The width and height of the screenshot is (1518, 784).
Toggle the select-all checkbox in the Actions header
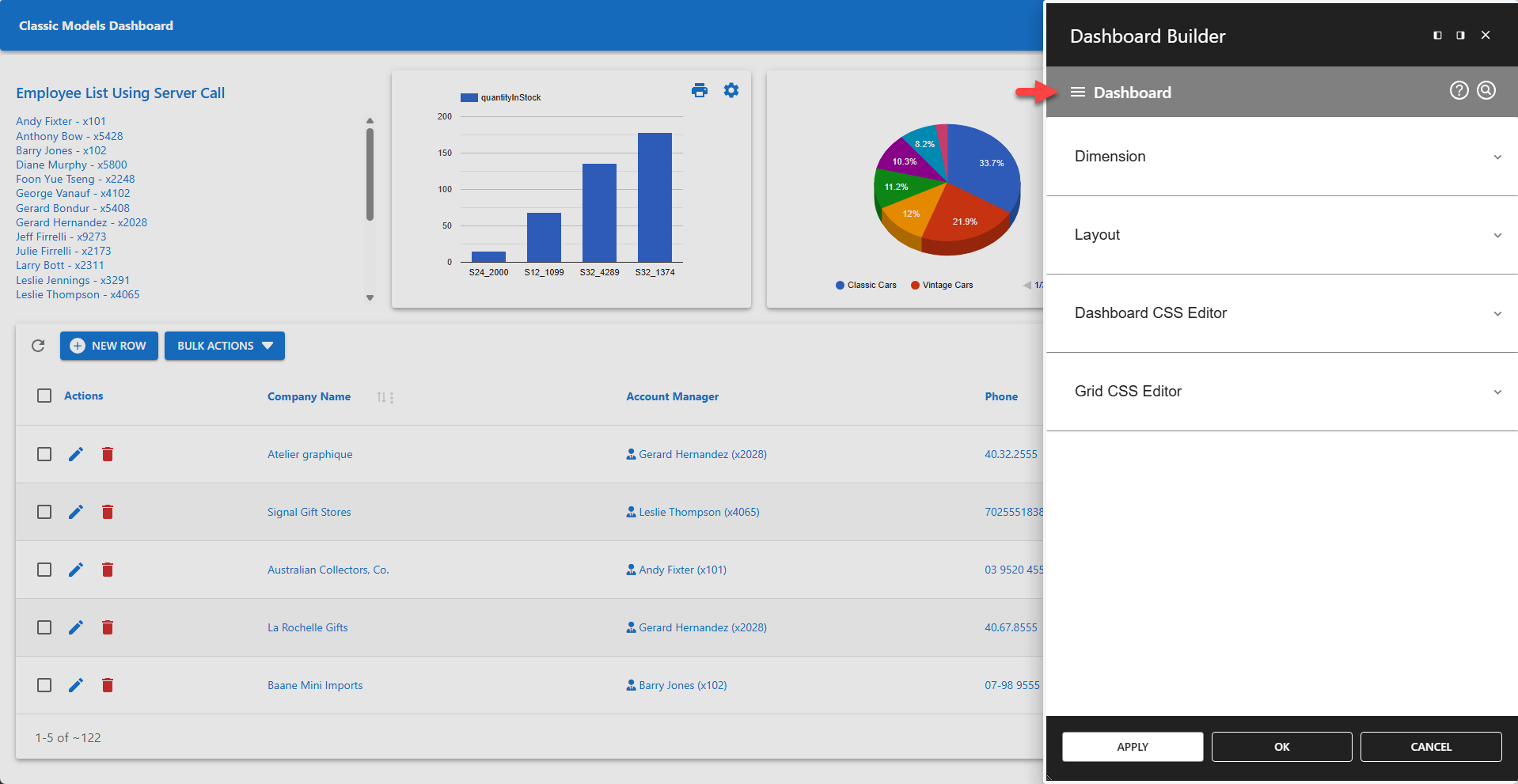[x=44, y=396]
